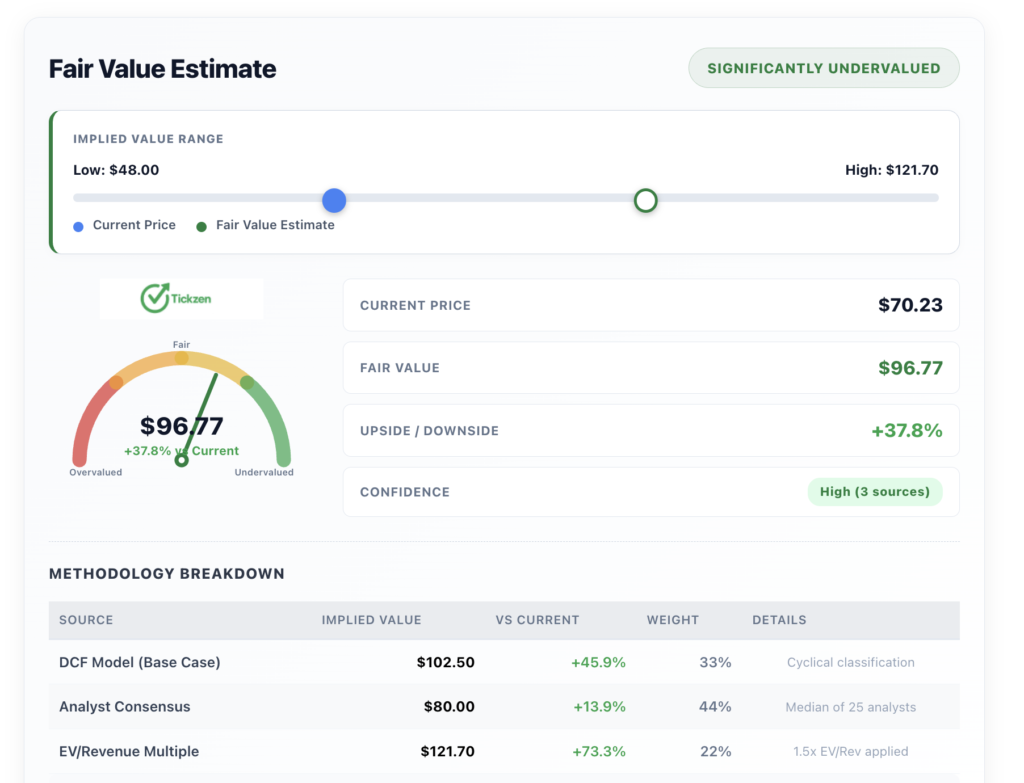1024x783 pixels.
Task: Click the Significantly Undervalued badge
Action: click(x=824, y=68)
